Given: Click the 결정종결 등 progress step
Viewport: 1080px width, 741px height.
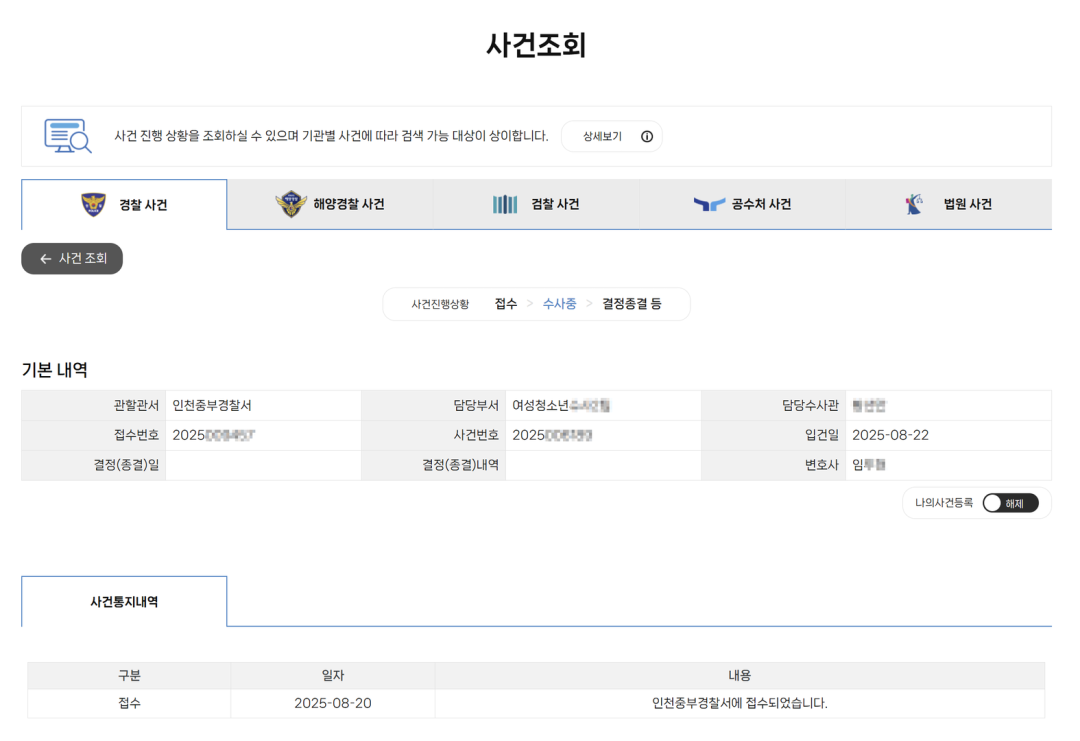Looking at the screenshot, I should pos(631,304).
